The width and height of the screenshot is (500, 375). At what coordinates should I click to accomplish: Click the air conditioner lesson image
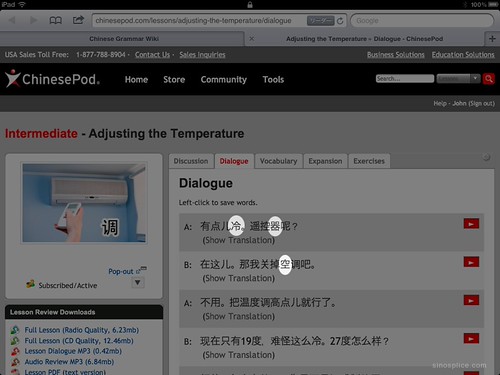tap(84, 203)
